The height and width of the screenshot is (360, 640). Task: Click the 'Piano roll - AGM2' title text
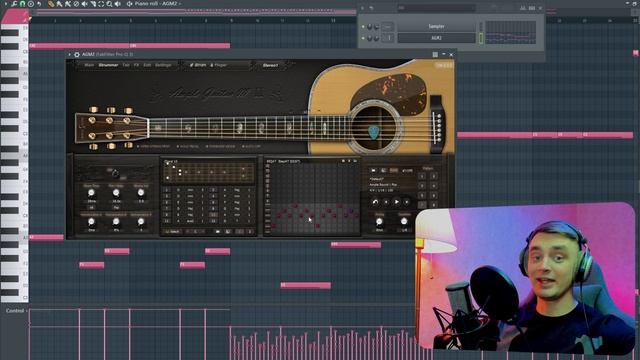click(156, 4)
